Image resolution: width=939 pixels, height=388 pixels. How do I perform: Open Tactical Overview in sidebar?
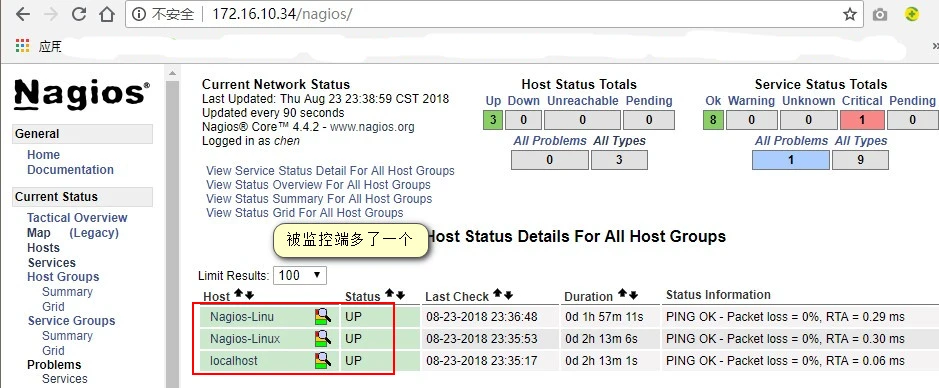[77, 217]
